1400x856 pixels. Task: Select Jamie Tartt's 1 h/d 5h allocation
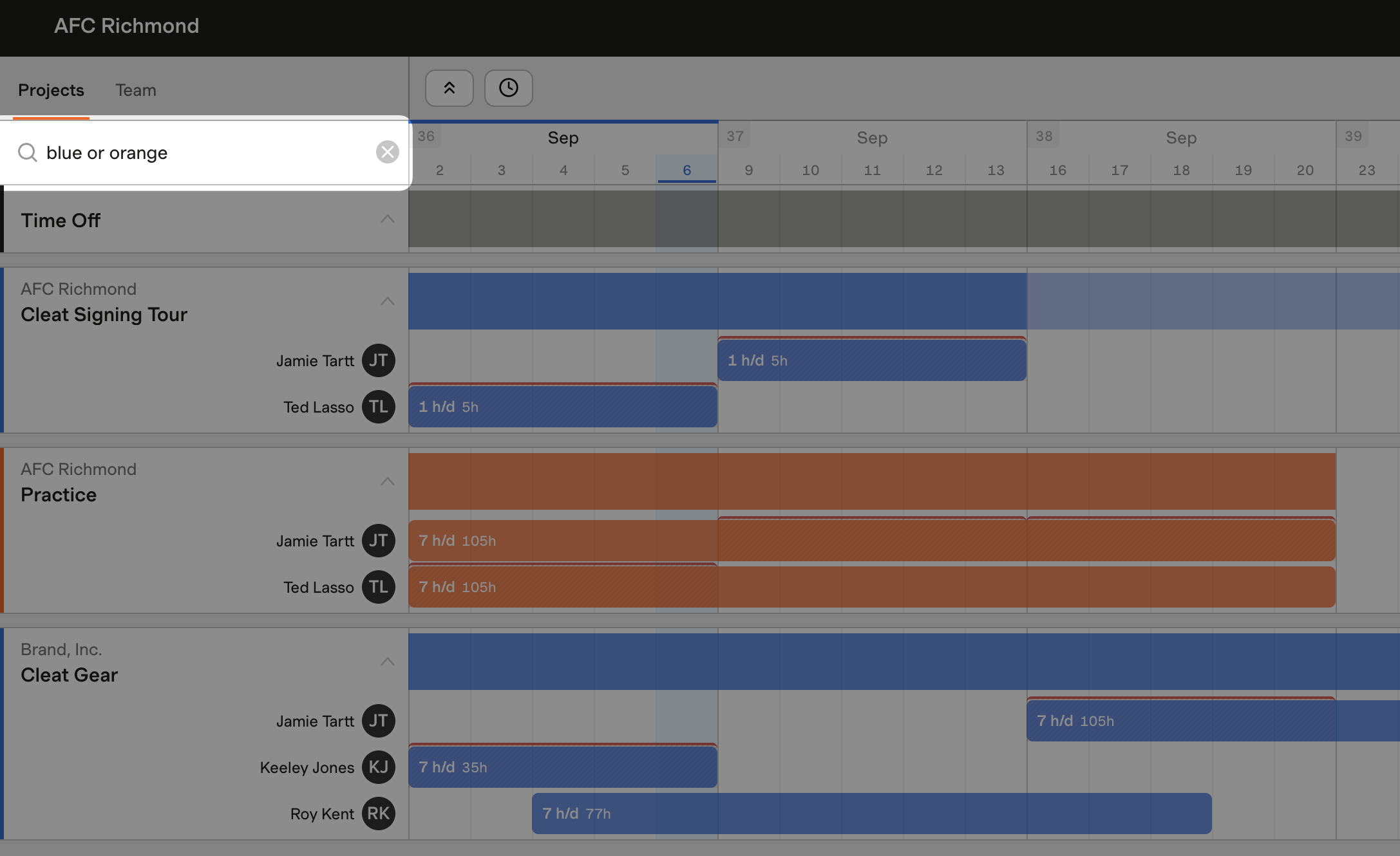(x=872, y=360)
